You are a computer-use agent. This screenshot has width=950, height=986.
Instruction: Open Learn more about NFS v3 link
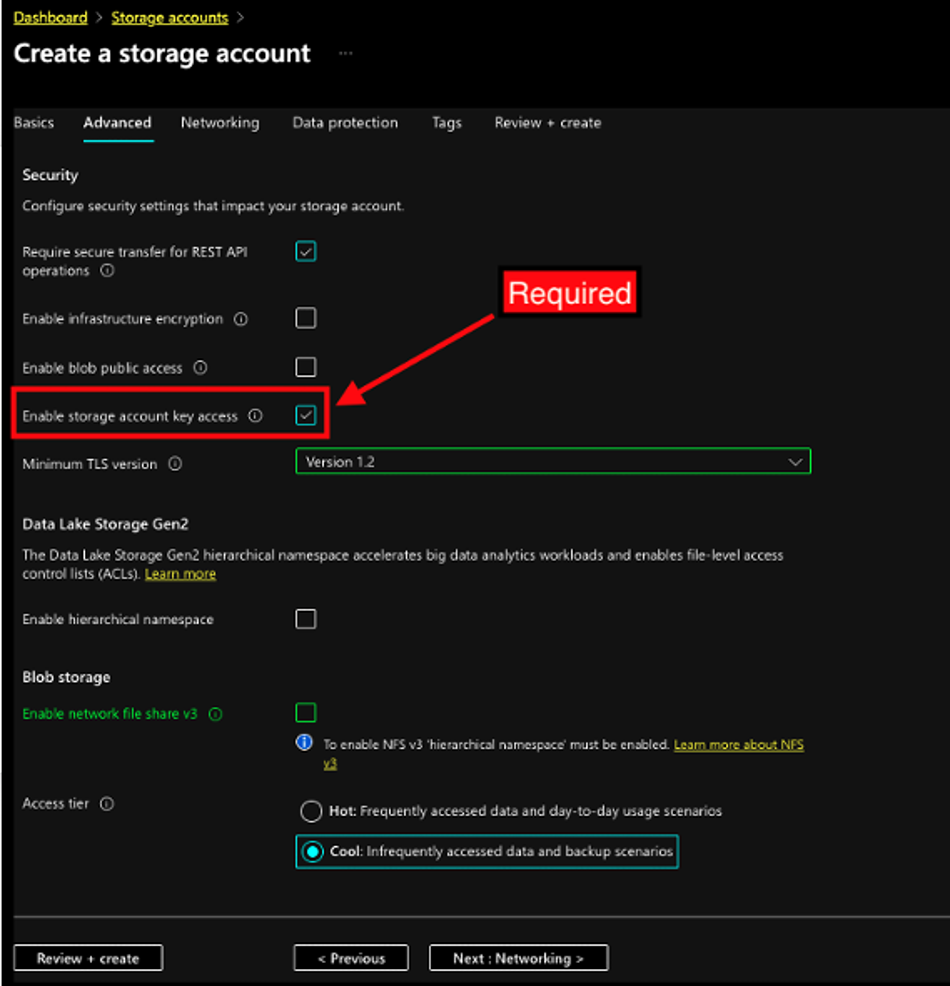(x=738, y=745)
